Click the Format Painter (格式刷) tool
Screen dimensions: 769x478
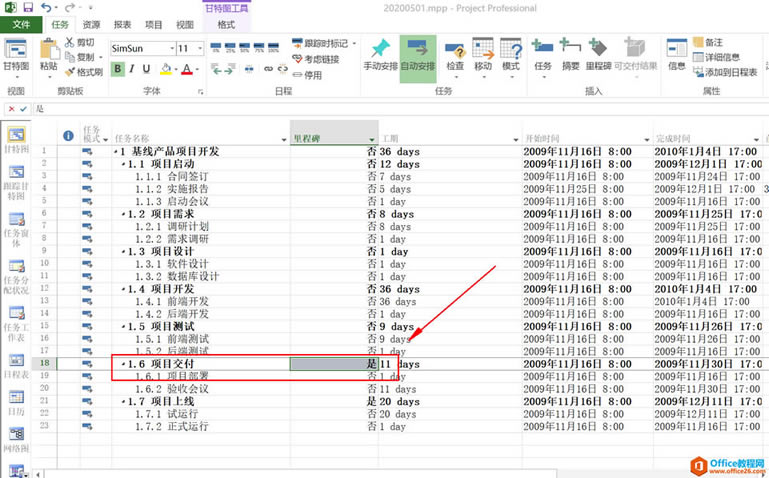(83, 72)
